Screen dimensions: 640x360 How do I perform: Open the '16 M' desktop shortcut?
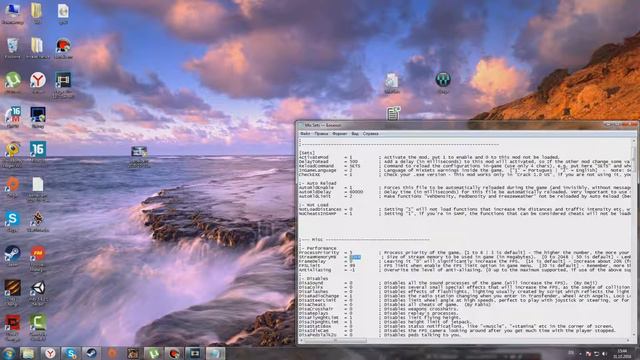click(x=13, y=116)
